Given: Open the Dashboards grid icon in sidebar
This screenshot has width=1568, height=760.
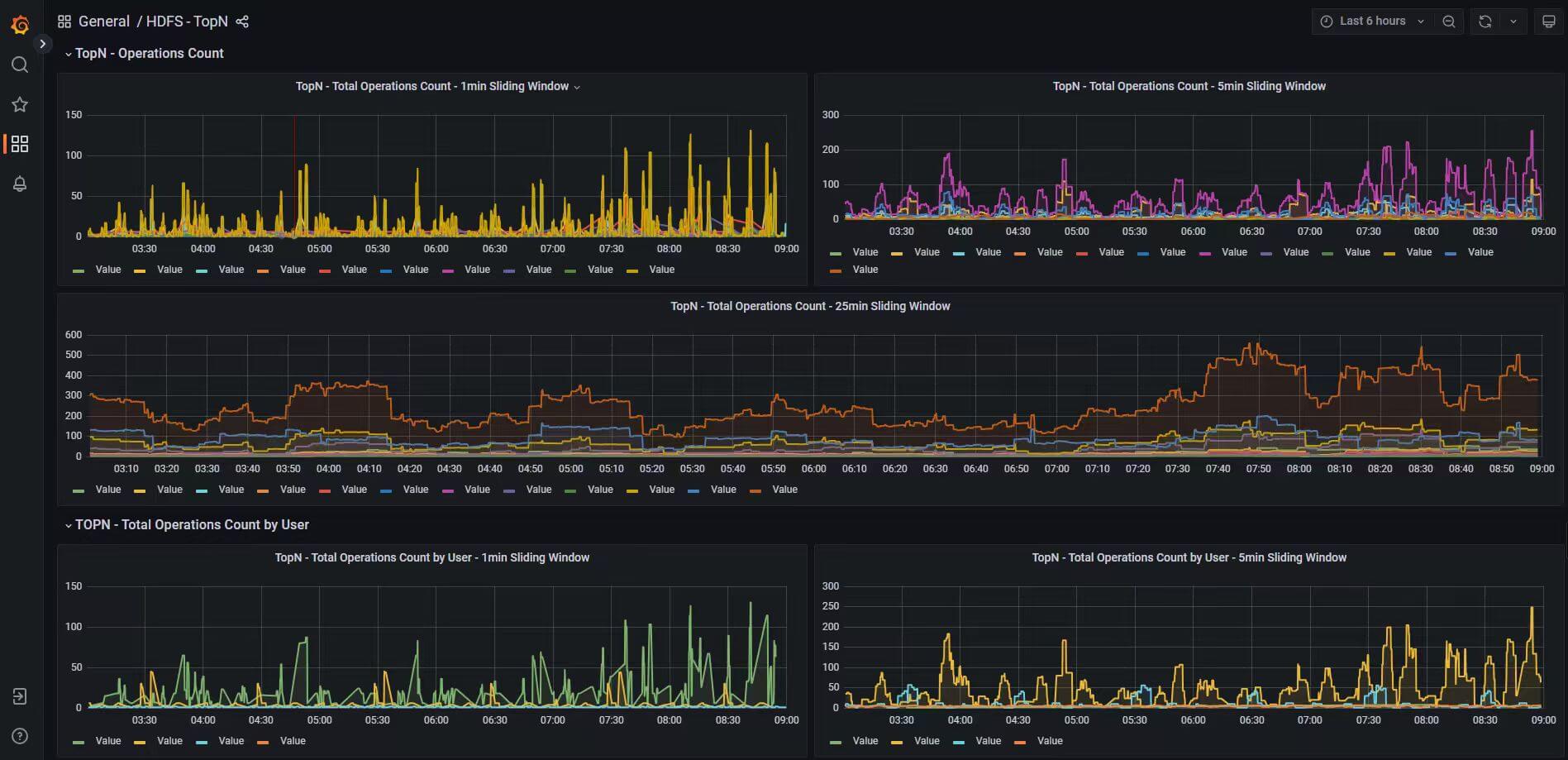Looking at the screenshot, I should (20, 144).
